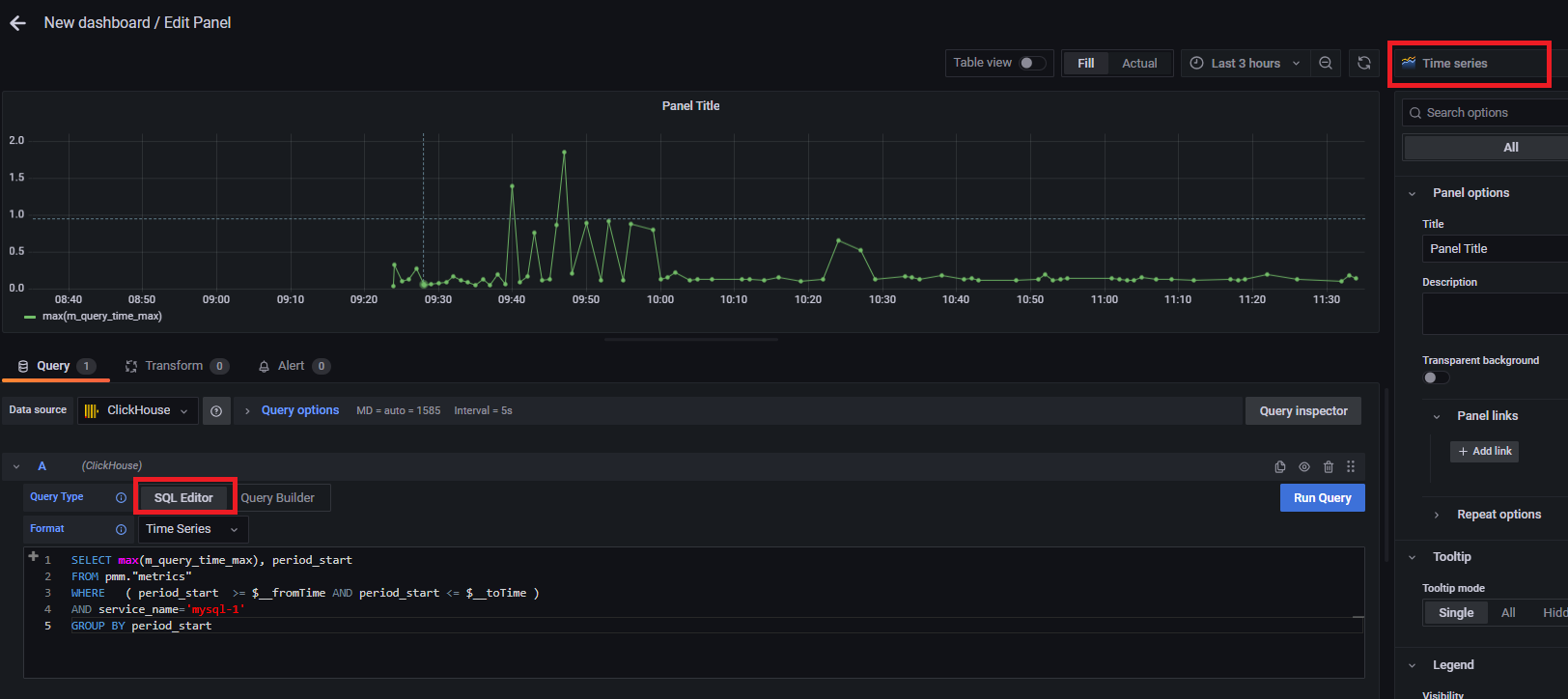Select the Fill display mode
1568x699 pixels.
(x=1085, y=63)
